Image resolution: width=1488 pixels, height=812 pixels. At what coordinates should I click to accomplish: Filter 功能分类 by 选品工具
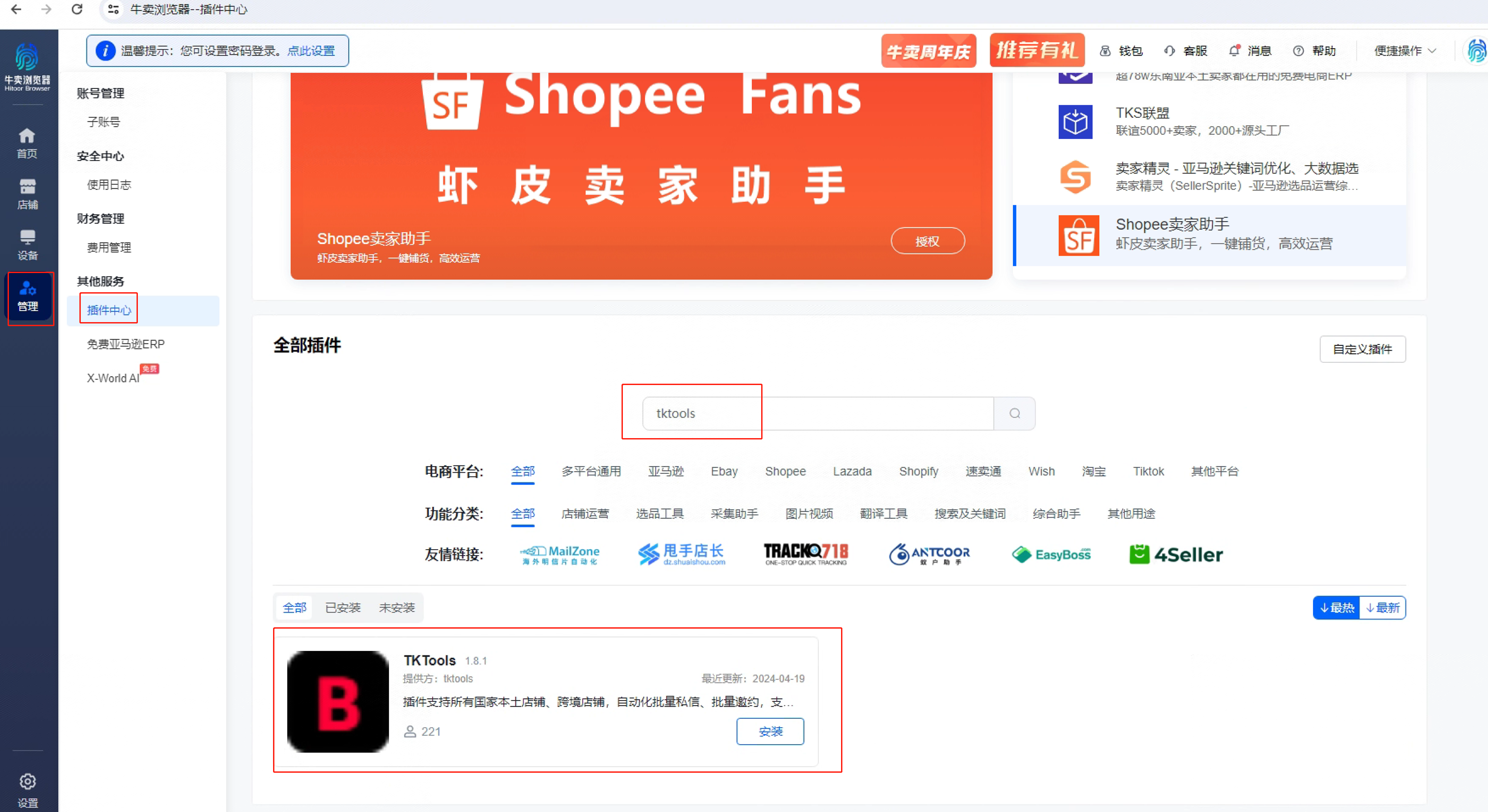[659, 514]
